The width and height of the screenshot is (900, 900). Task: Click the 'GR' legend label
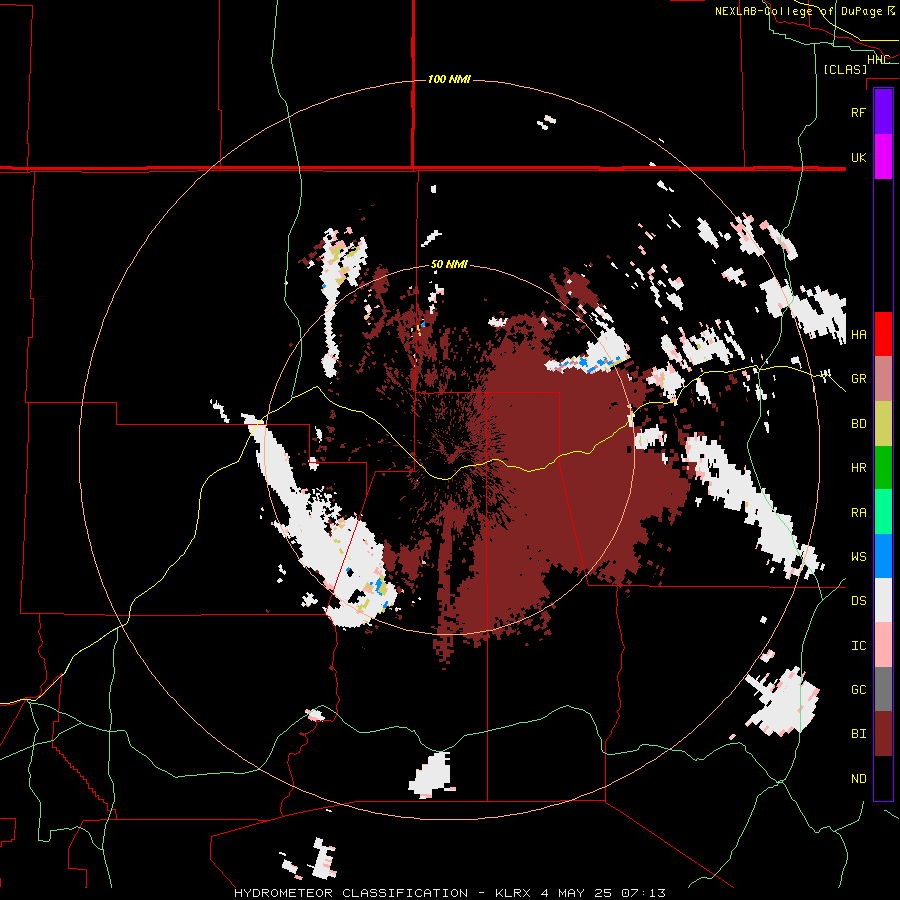pyautogui.click(x=858, y=379)
